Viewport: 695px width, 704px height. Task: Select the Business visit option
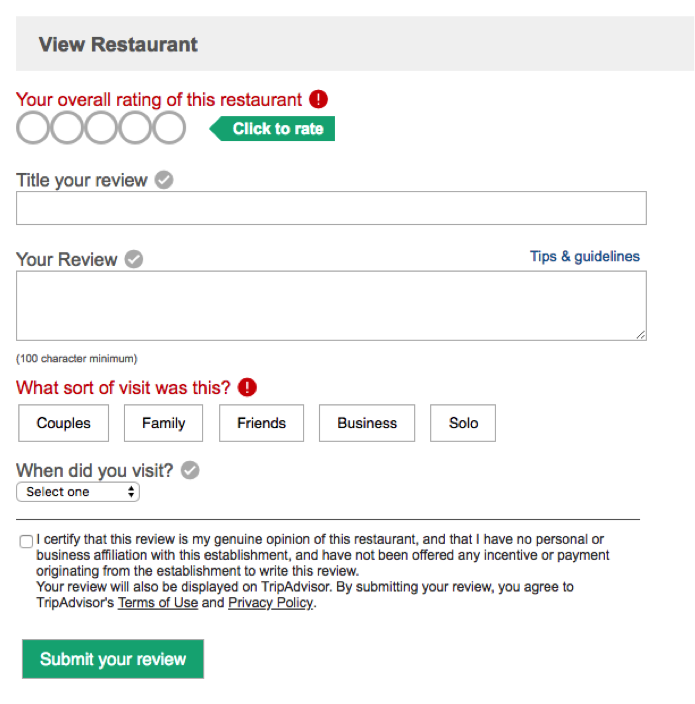pos(367,423)
